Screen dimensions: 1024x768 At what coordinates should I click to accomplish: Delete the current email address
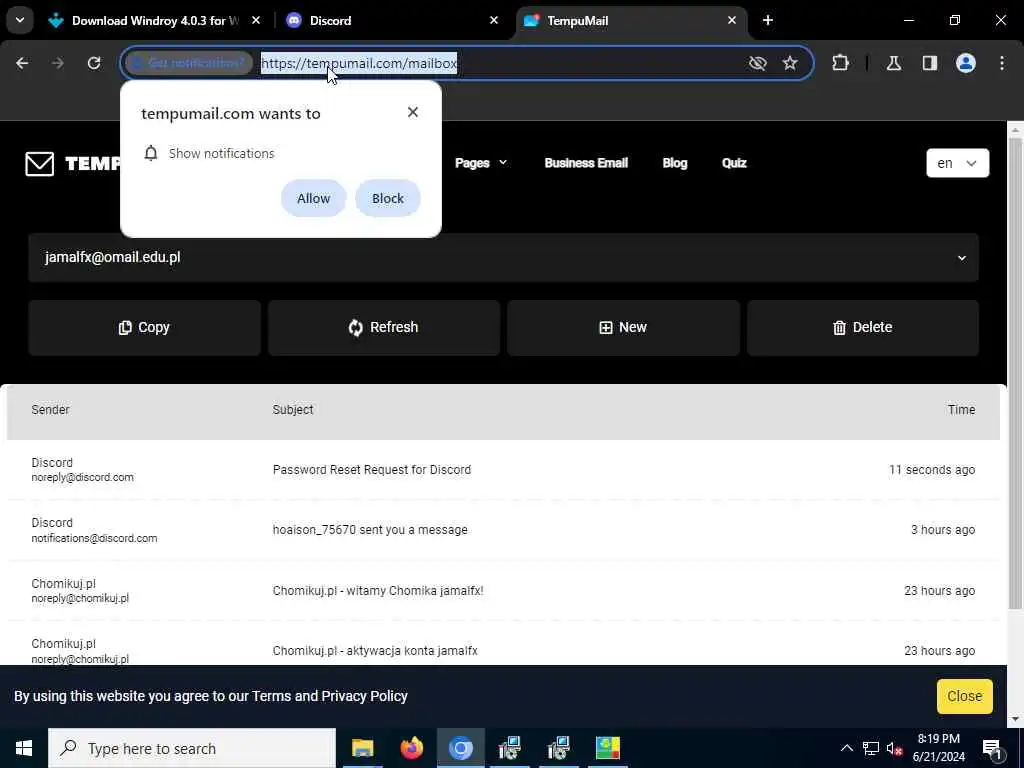point(863,328)
